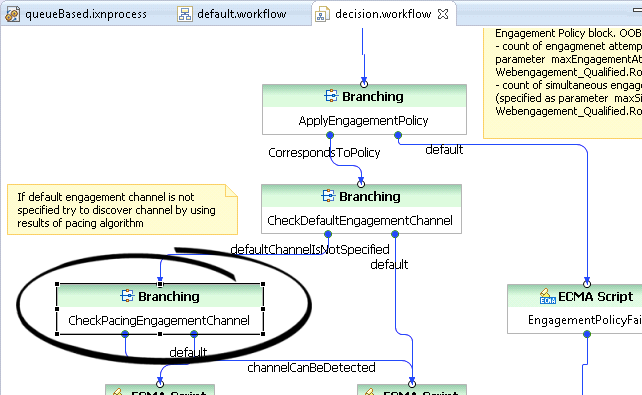This screenshot has height=395, width=642.
Task: Select the CheckDefaultEngagementChannel block name
Action: [x=360, y=221]
